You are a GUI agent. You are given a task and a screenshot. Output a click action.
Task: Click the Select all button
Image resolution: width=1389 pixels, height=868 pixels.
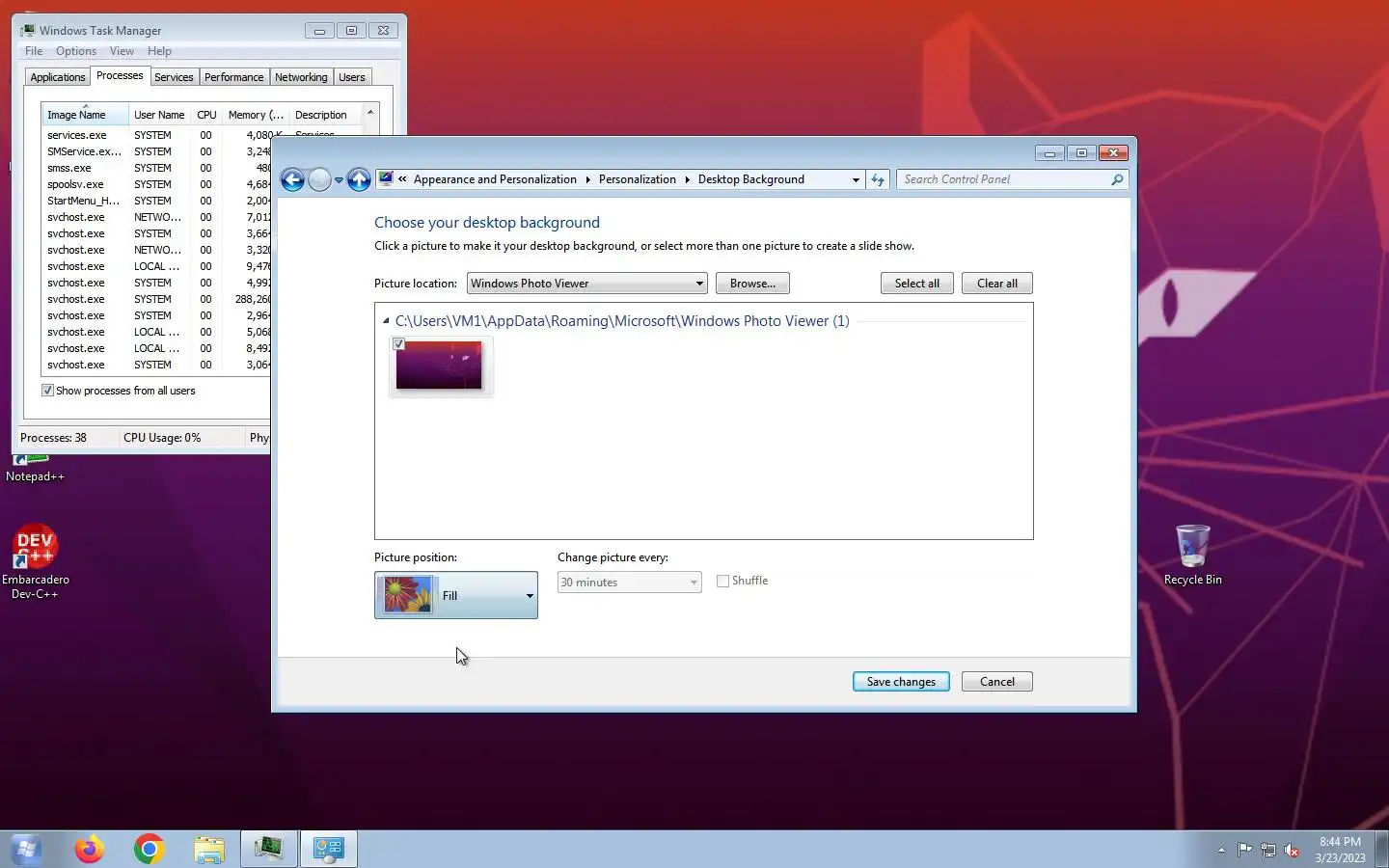click(916, 284)
